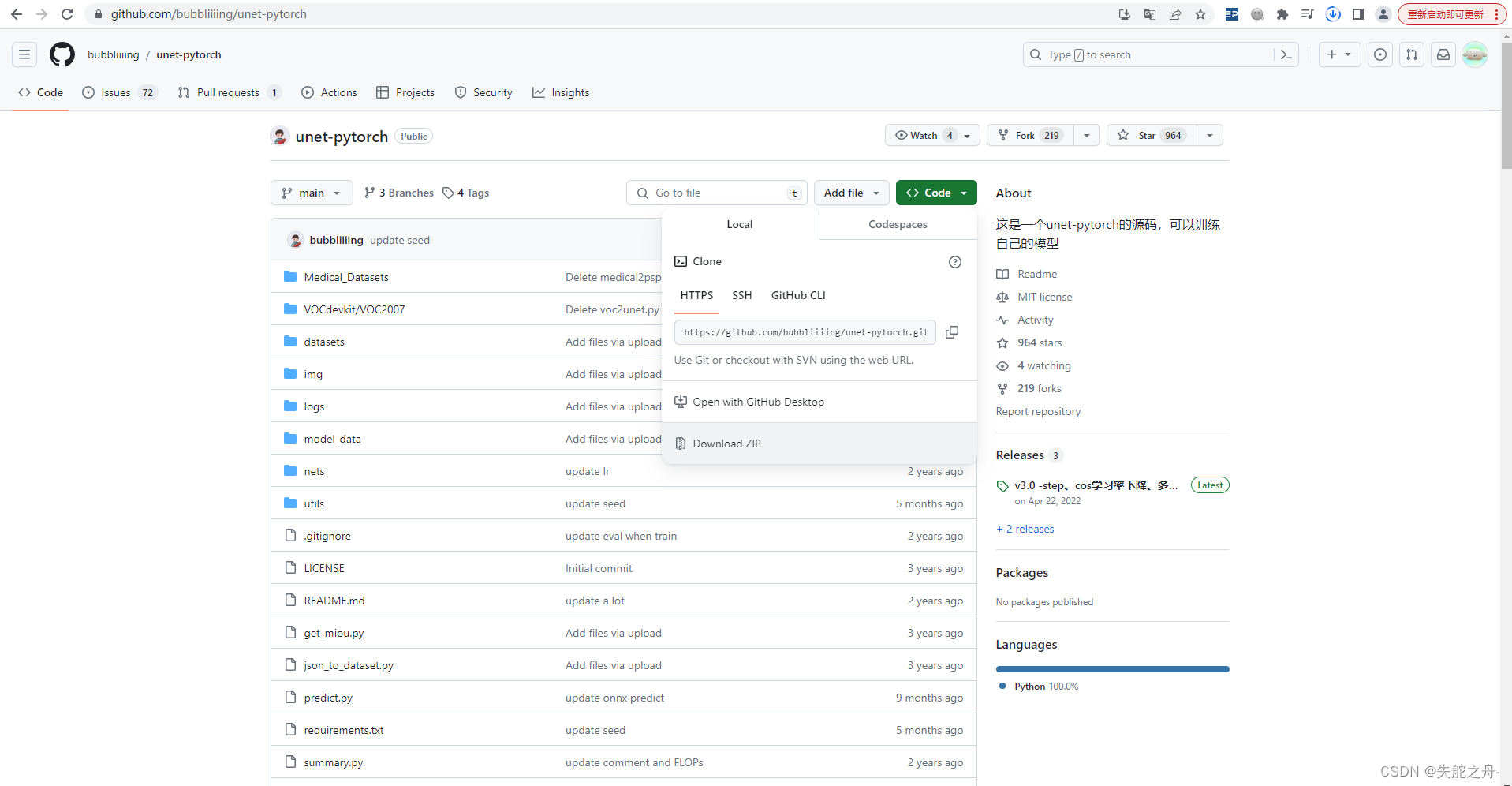Image resolution: width=1512 pixels, height=786 pixels.
Task: Click the page vertical scrollbar
Action: pyautogui.click(x=1506, y=106)
